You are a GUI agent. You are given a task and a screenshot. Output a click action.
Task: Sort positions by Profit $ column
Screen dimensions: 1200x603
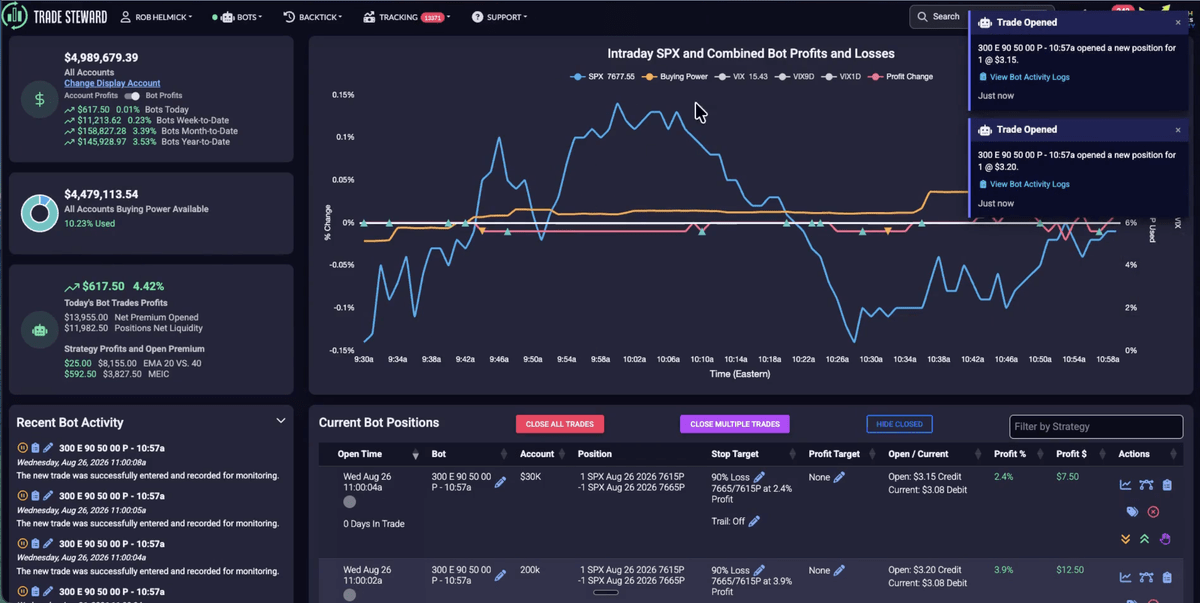[1073, 454]
